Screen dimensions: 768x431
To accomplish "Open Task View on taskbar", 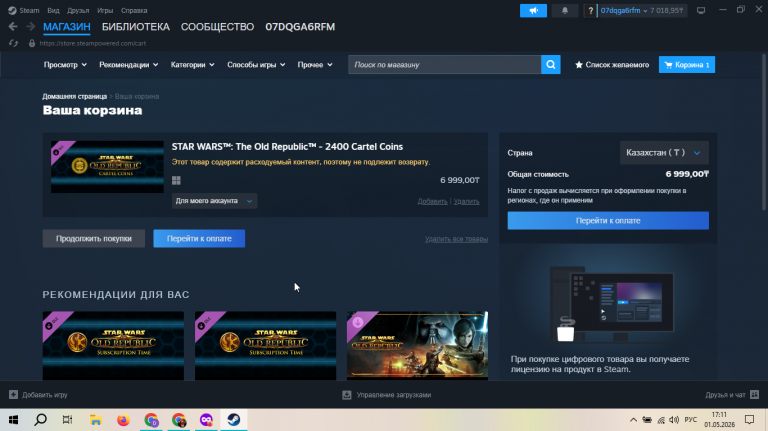I will point(68,420).
